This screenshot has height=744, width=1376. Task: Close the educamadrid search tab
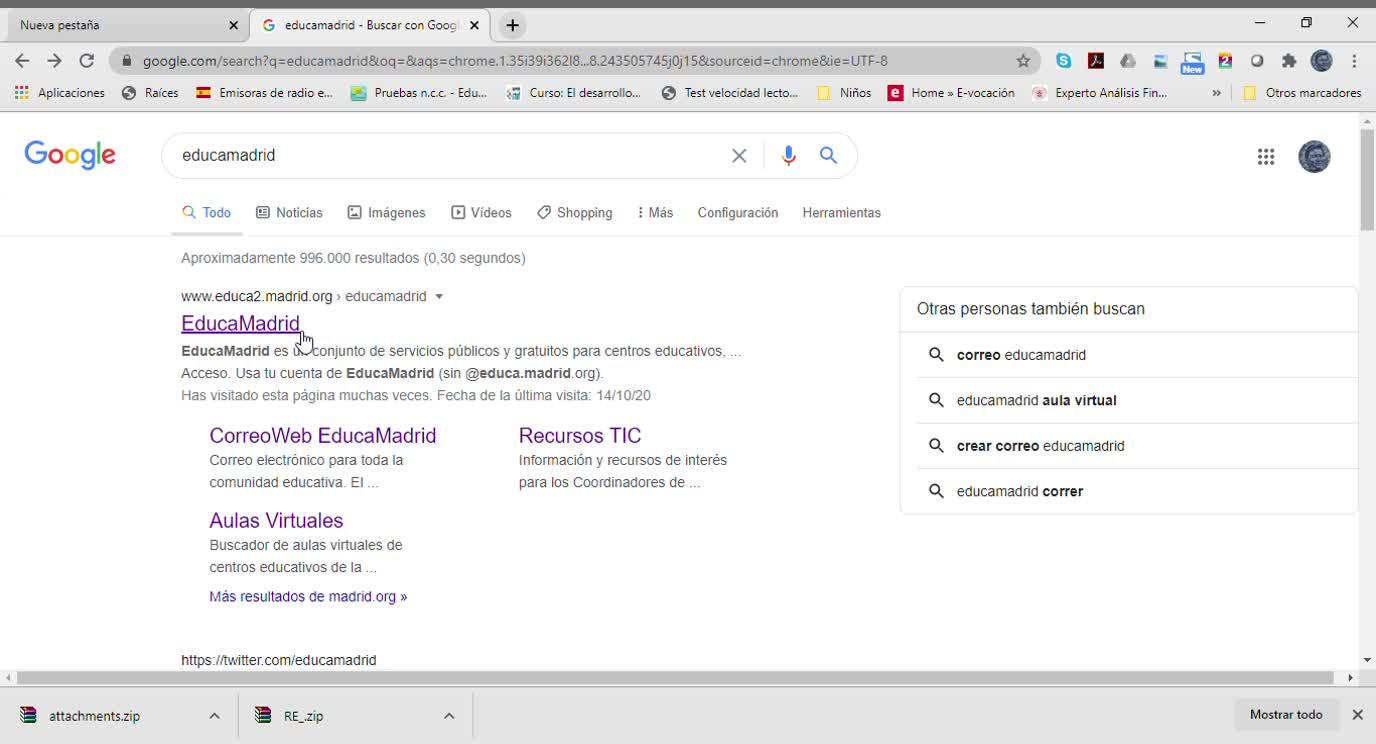(x=474, y=25)
